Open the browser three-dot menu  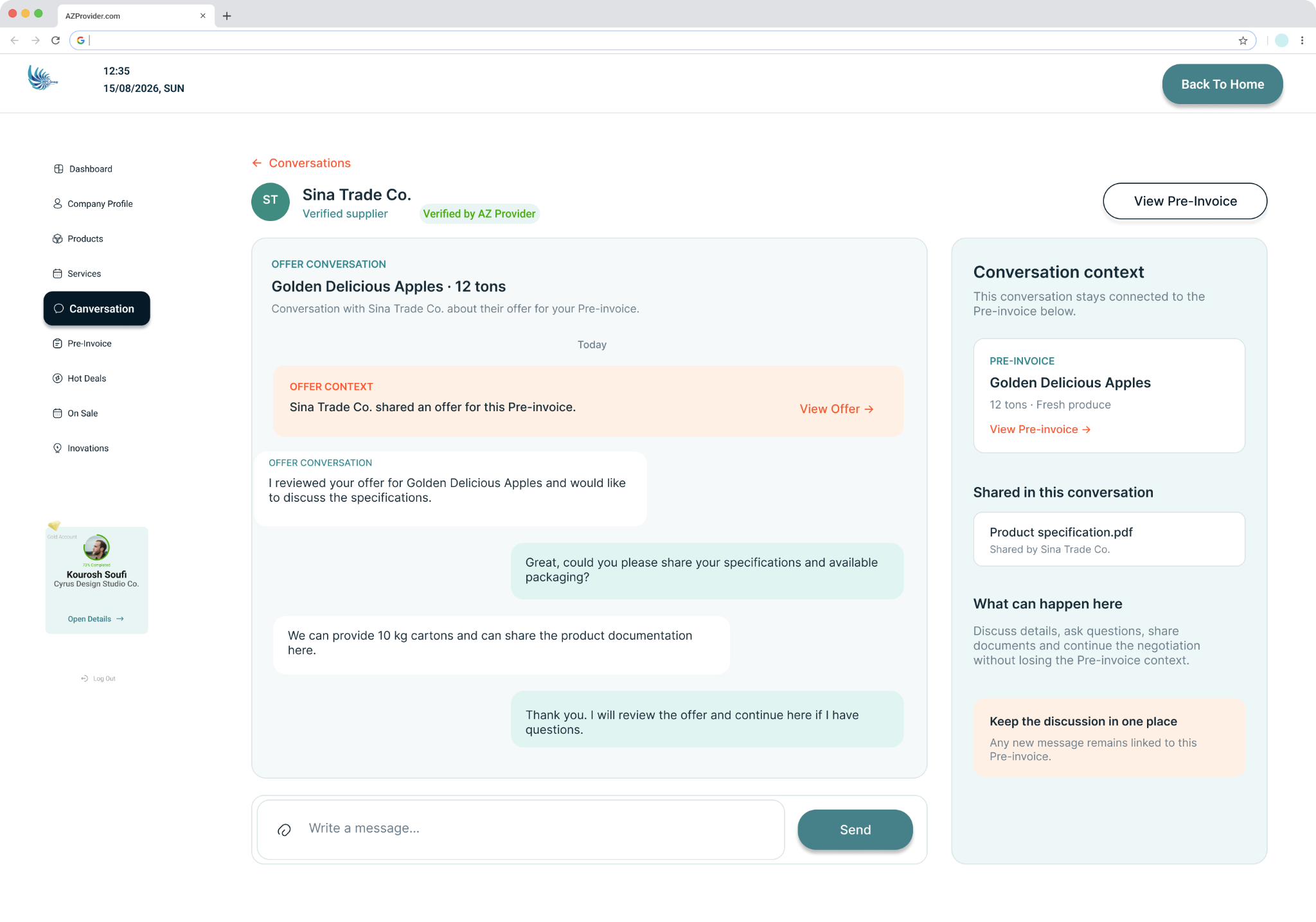pos(1302,40)
